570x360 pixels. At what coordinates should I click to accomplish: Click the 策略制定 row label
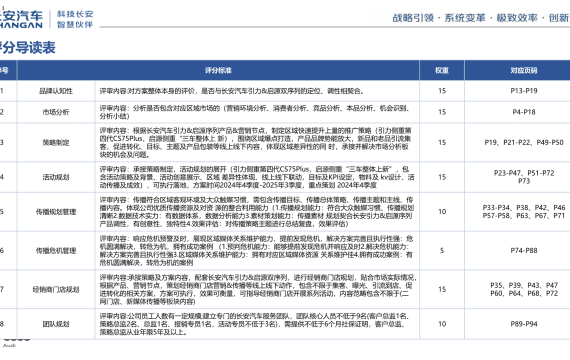tap(56, 143)
